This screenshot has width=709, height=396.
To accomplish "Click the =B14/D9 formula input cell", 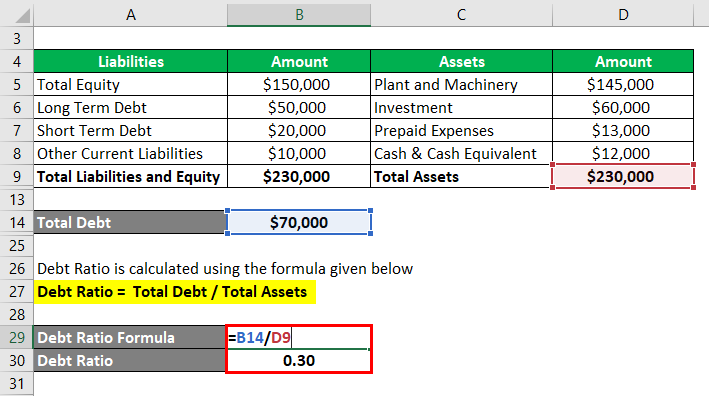I will click(299, 337).
